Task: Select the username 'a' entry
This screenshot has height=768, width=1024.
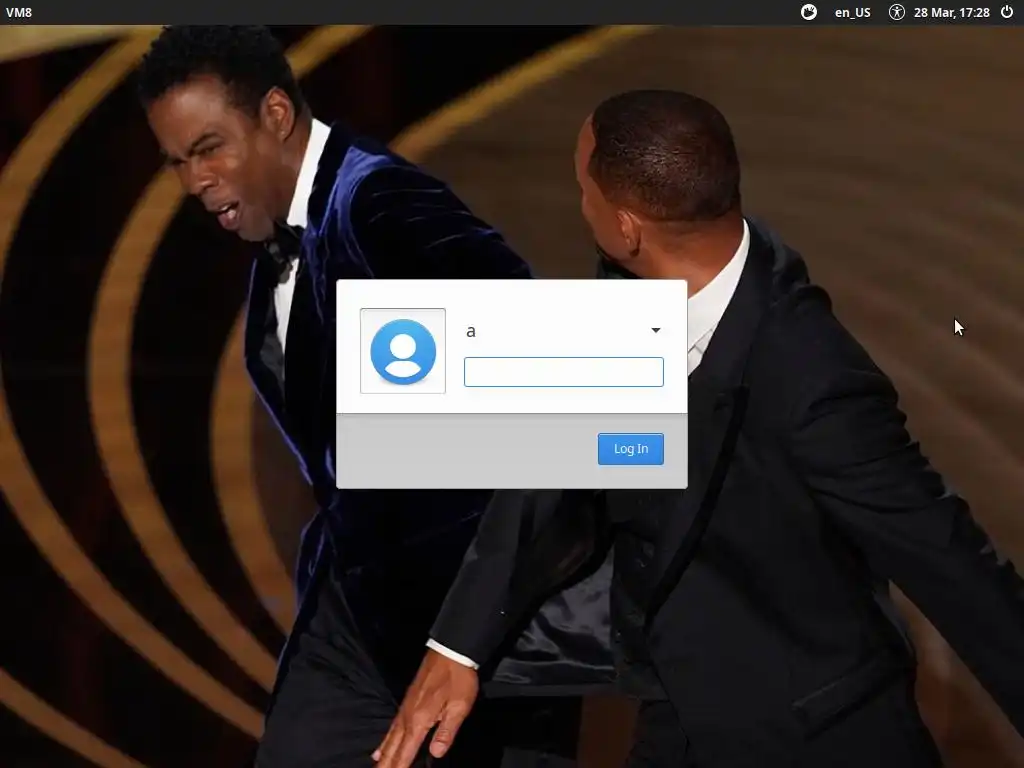Action: 470,332
